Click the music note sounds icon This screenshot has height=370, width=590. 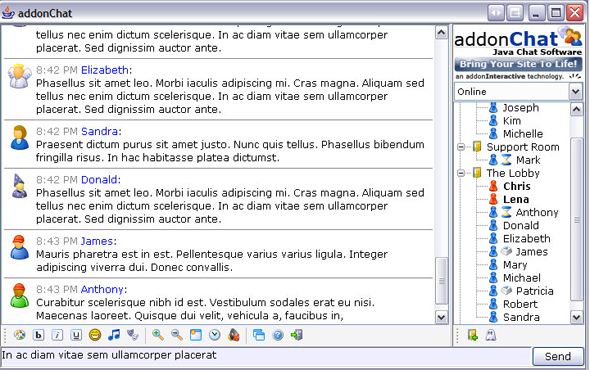tap(114, 335)
